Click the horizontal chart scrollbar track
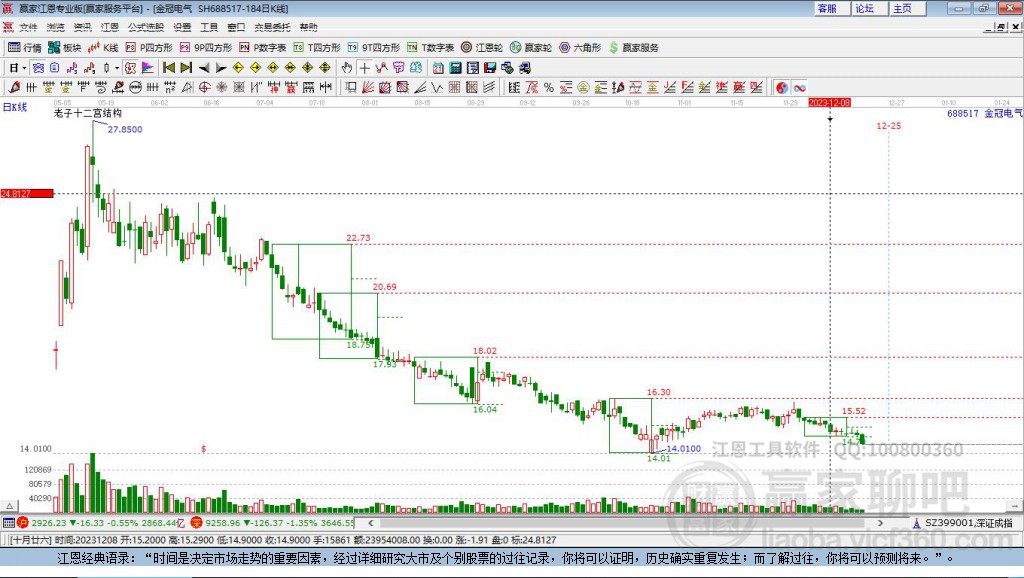The image size is (1024, 578). pos(625,523)
